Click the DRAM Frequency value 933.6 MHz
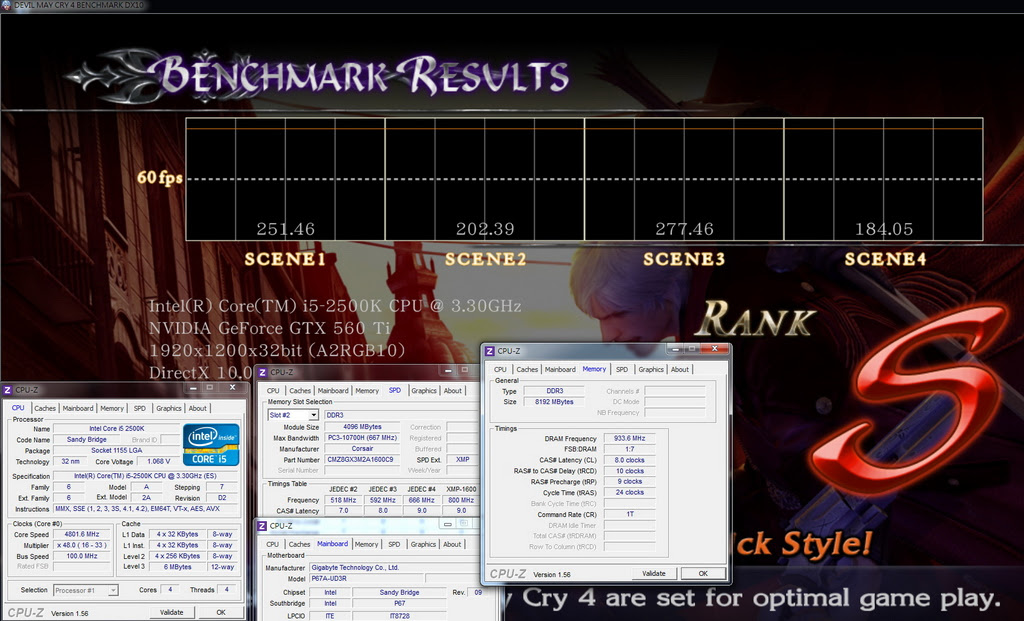Image resolution: width=1024 pixels, height=621 pixels. 630,438
